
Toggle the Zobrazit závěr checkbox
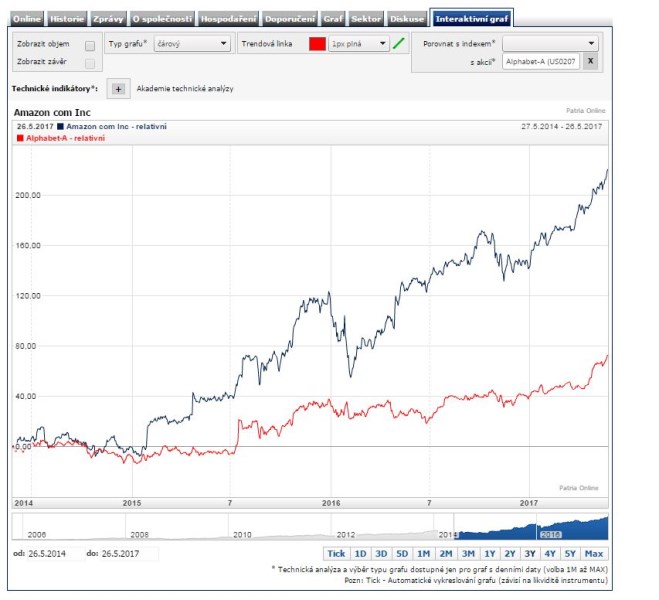[x=90, y=63]
